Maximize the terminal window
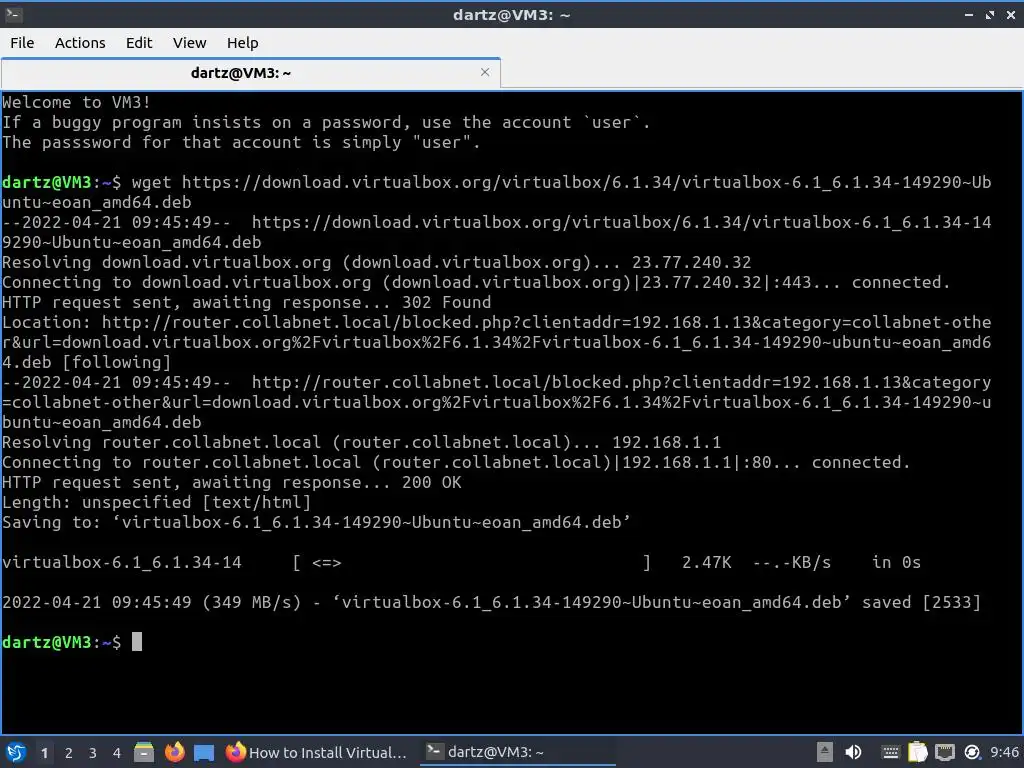1024x768 pixels. (x=990, y=14)
